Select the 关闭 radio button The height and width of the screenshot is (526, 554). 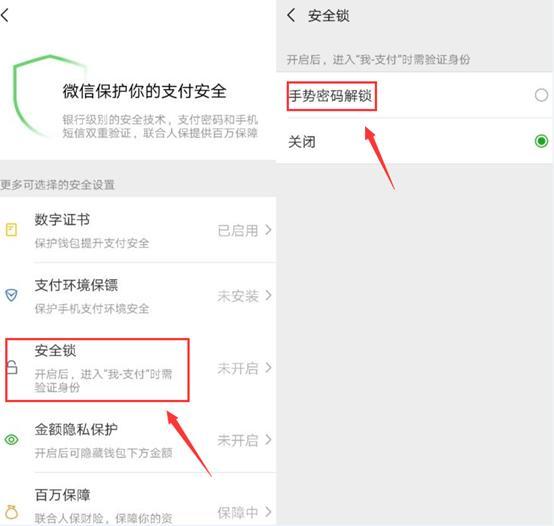click(x=541, y=141)
